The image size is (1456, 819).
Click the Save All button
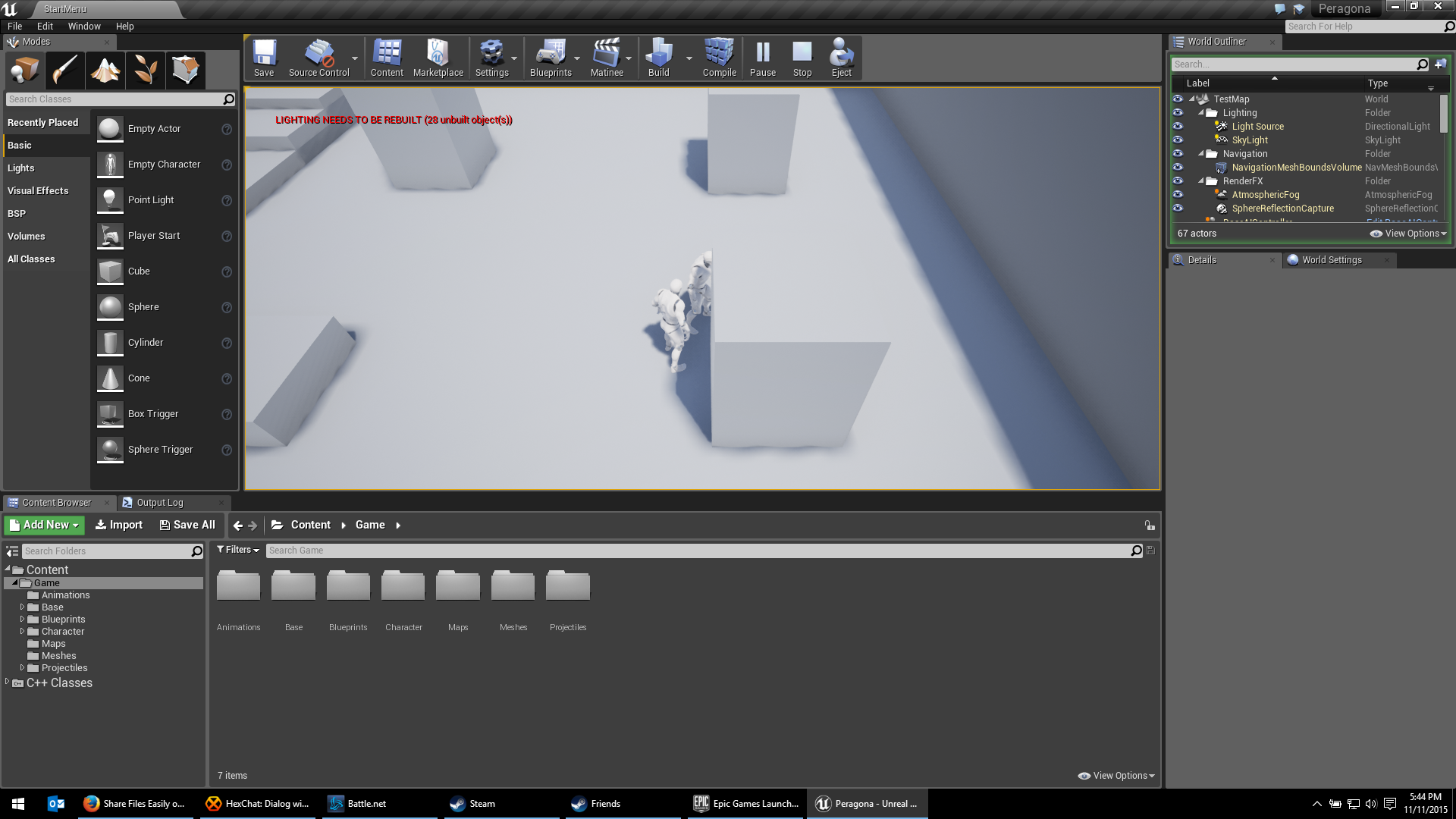coord(187,525)
